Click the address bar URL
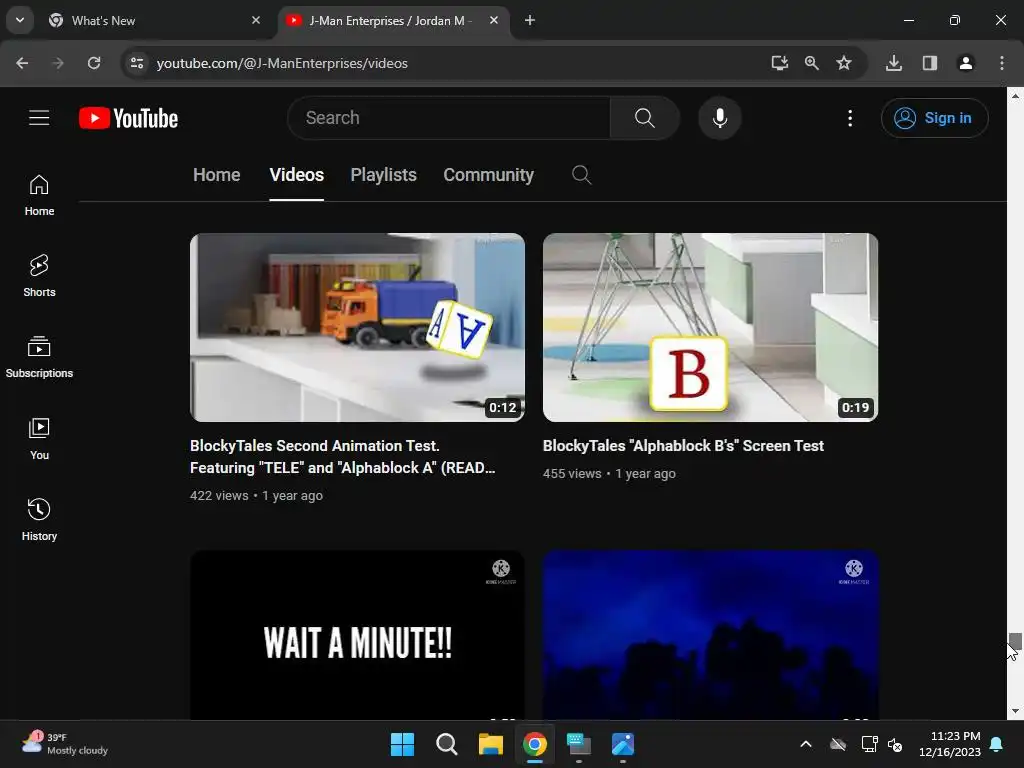1024x768 pixels. pos(282,63)
